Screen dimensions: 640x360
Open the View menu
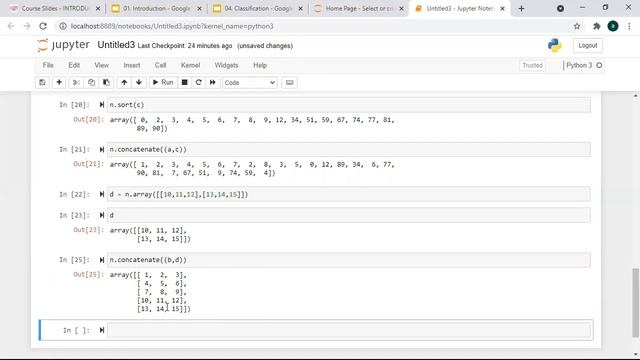102,65
